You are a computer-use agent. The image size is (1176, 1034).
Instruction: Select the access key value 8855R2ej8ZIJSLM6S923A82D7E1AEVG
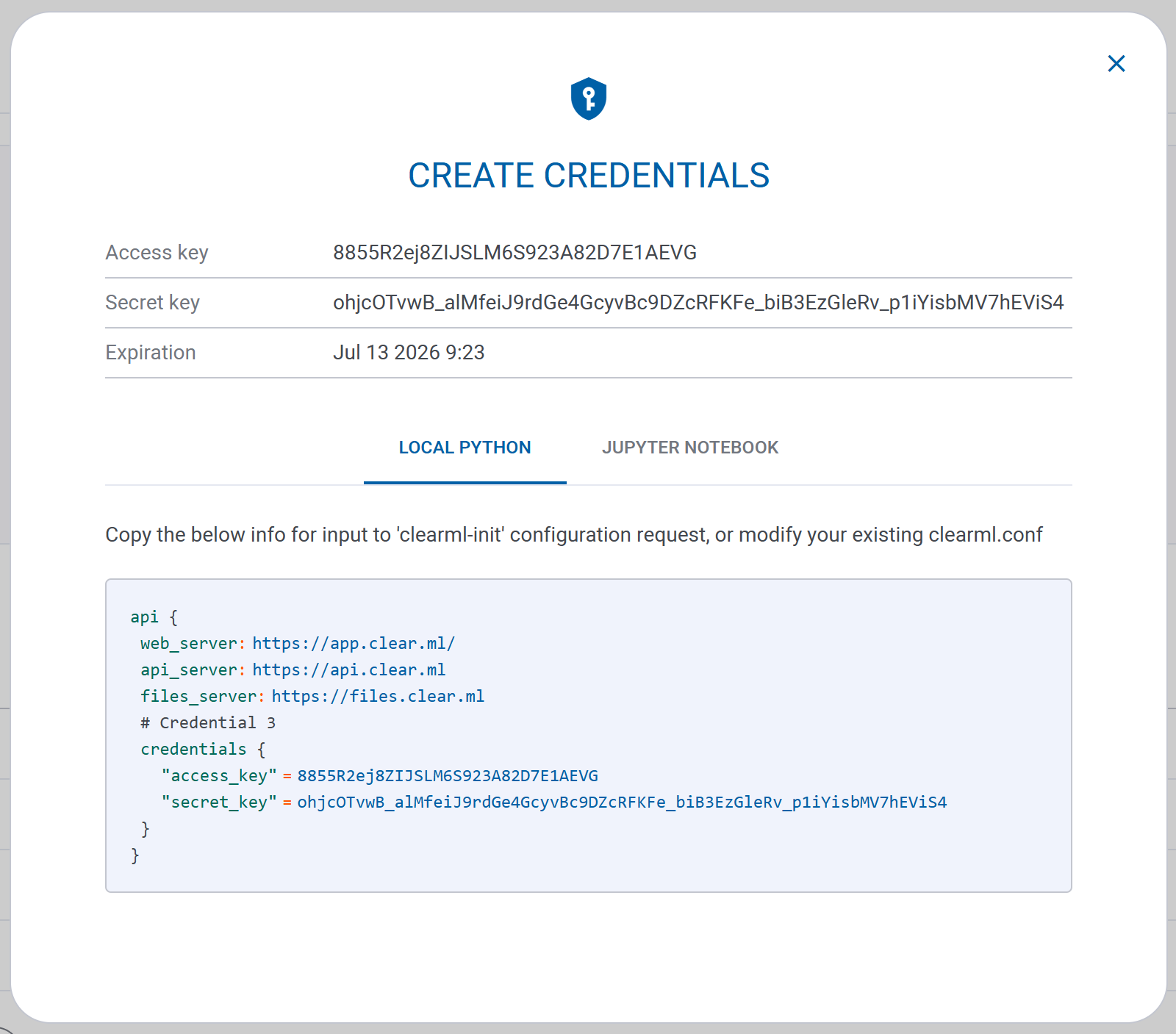pyautogui.click(x=514, y=253)
